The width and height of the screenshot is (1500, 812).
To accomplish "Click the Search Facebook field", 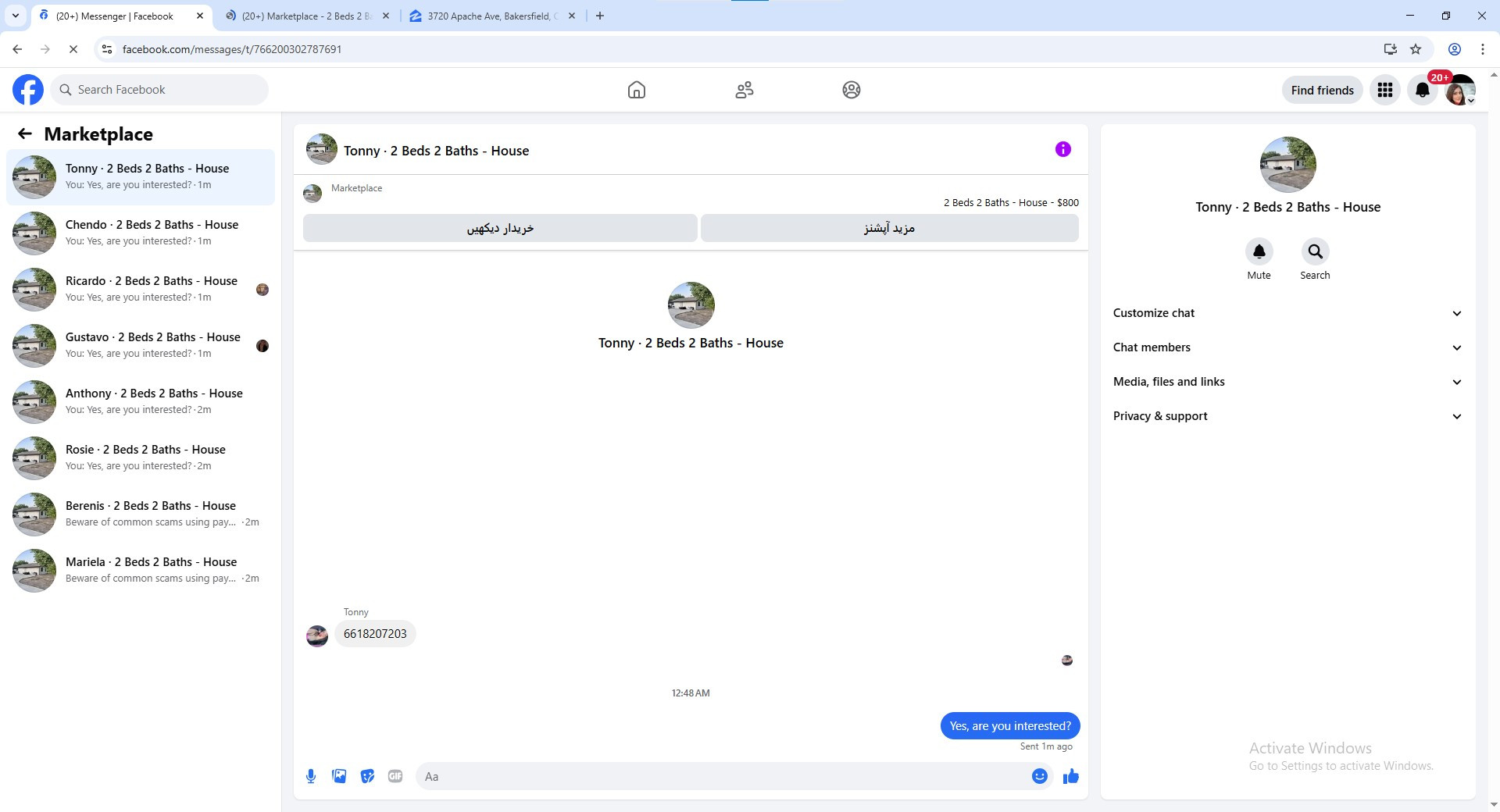I will 159,90.
